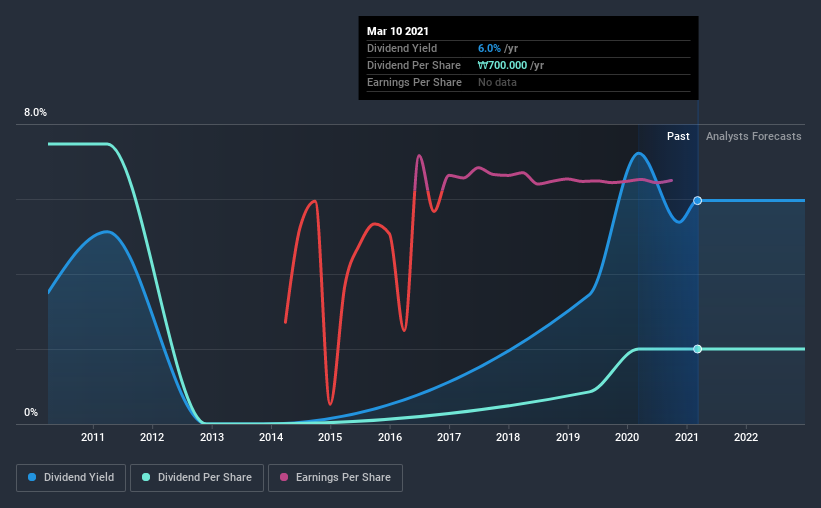
Task: Click the 2013 x-axis label
Action: click(212, 437)
